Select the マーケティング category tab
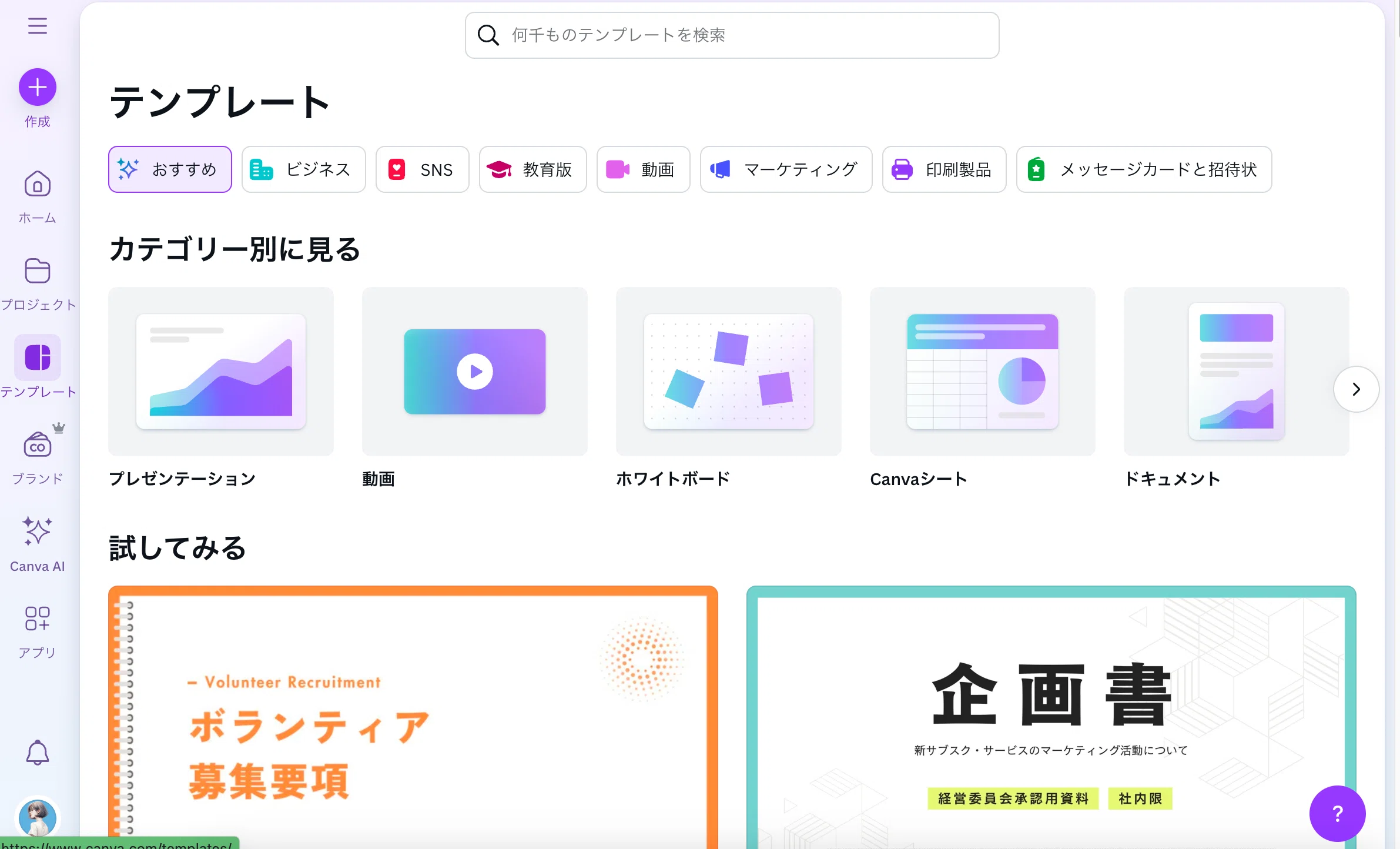Viewport: 1400px width, 849px height. tap(786, 169)
